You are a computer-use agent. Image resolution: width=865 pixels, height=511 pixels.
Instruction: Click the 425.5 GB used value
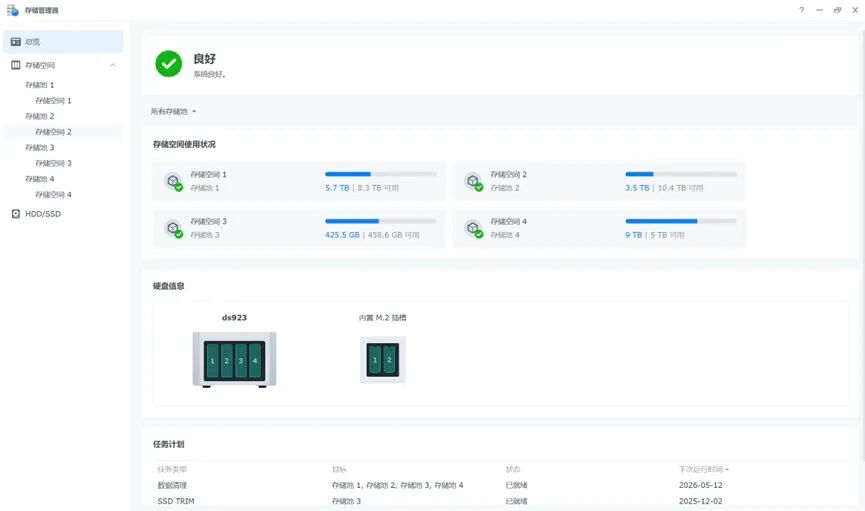tap(342, 235)
